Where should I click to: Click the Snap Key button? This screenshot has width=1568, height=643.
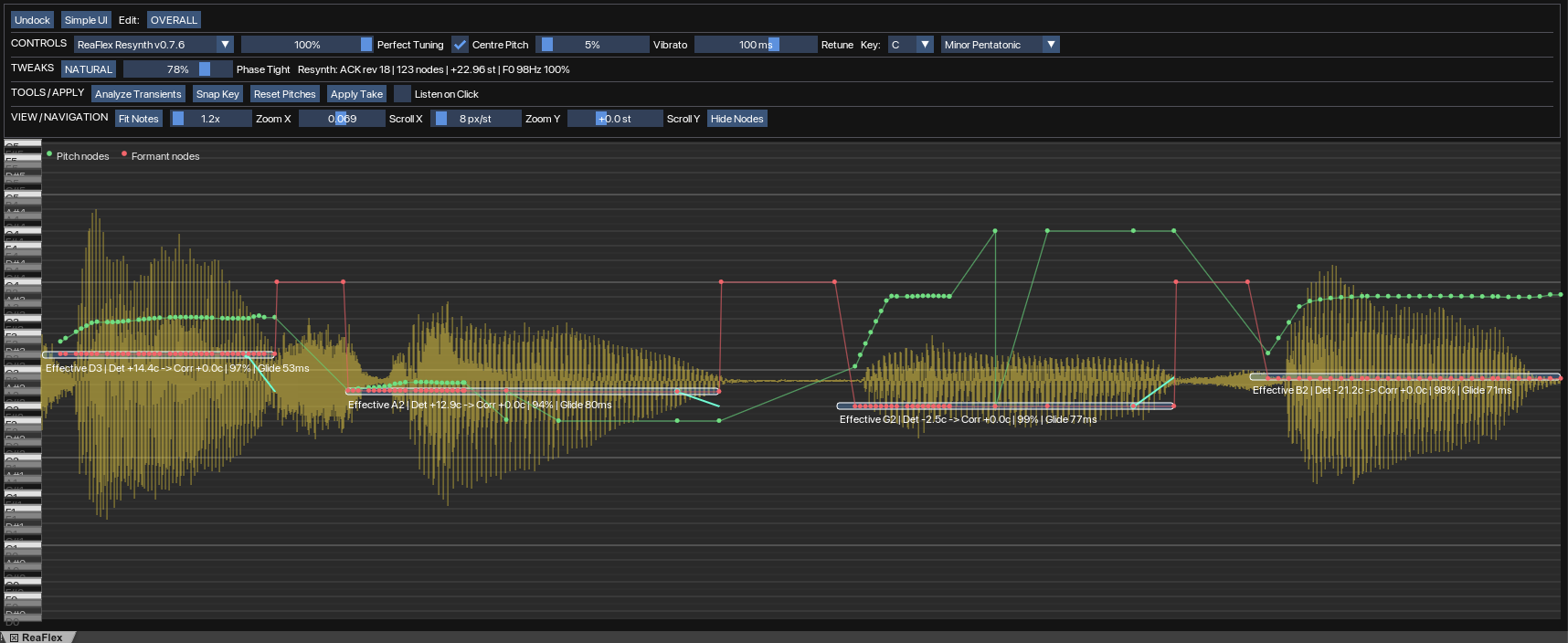click(x=217, y=94)
